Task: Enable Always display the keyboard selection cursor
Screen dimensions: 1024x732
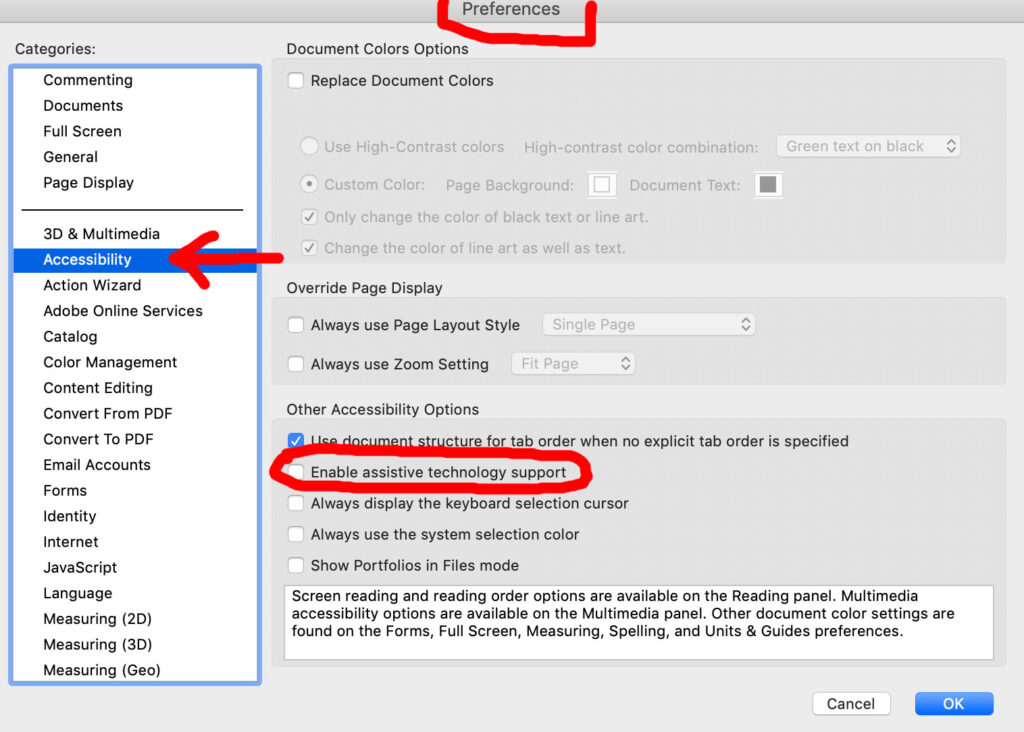Action: point(296,503)
